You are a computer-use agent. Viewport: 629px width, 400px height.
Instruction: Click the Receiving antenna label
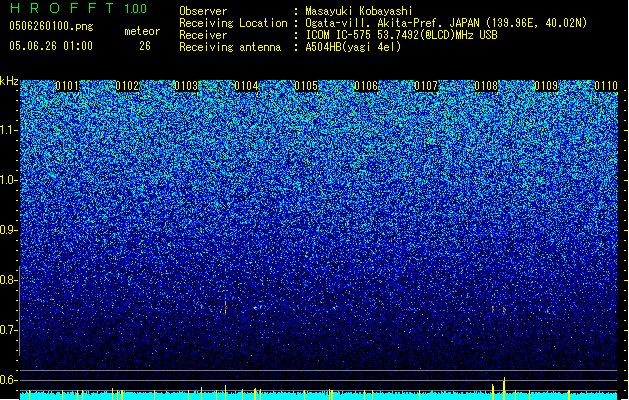pyautogui.click(x=230, y=47)
